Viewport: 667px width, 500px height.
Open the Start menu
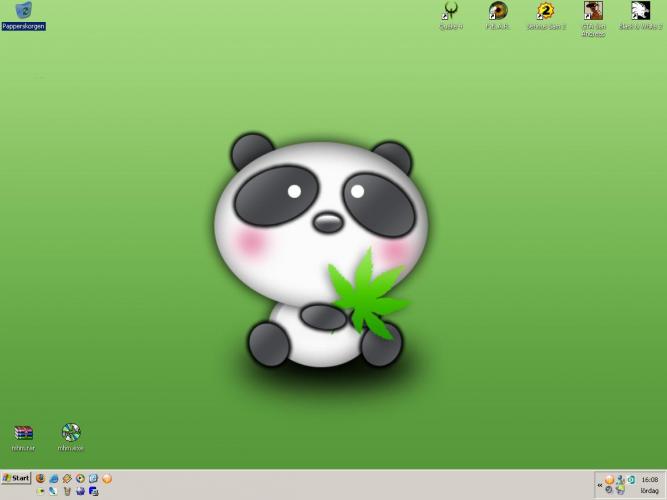pyautogui.click(x=16, y=478)
